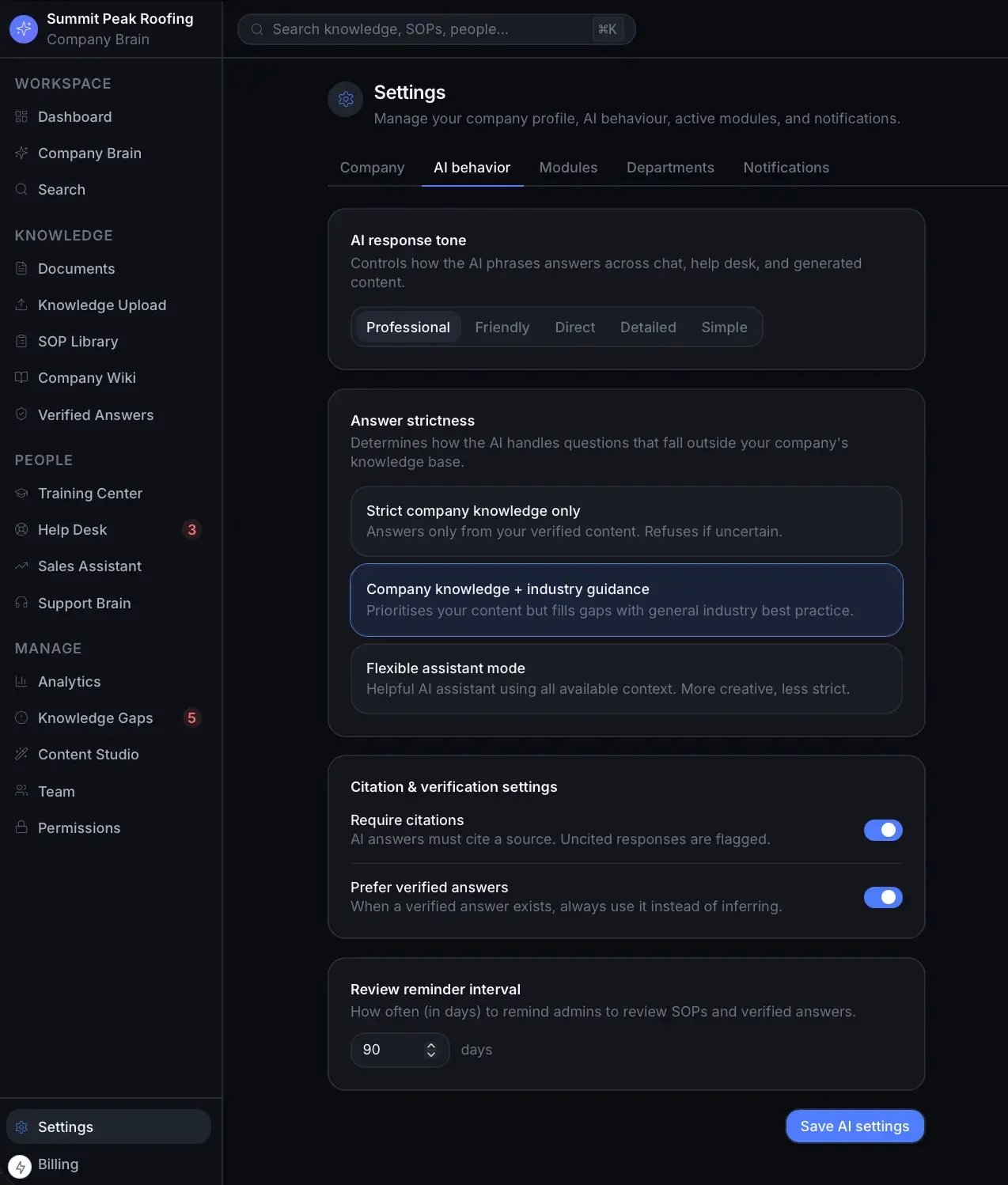Click the Training Center graduation cap icon
1008x1185 pixels.
[x=21, y=494]
